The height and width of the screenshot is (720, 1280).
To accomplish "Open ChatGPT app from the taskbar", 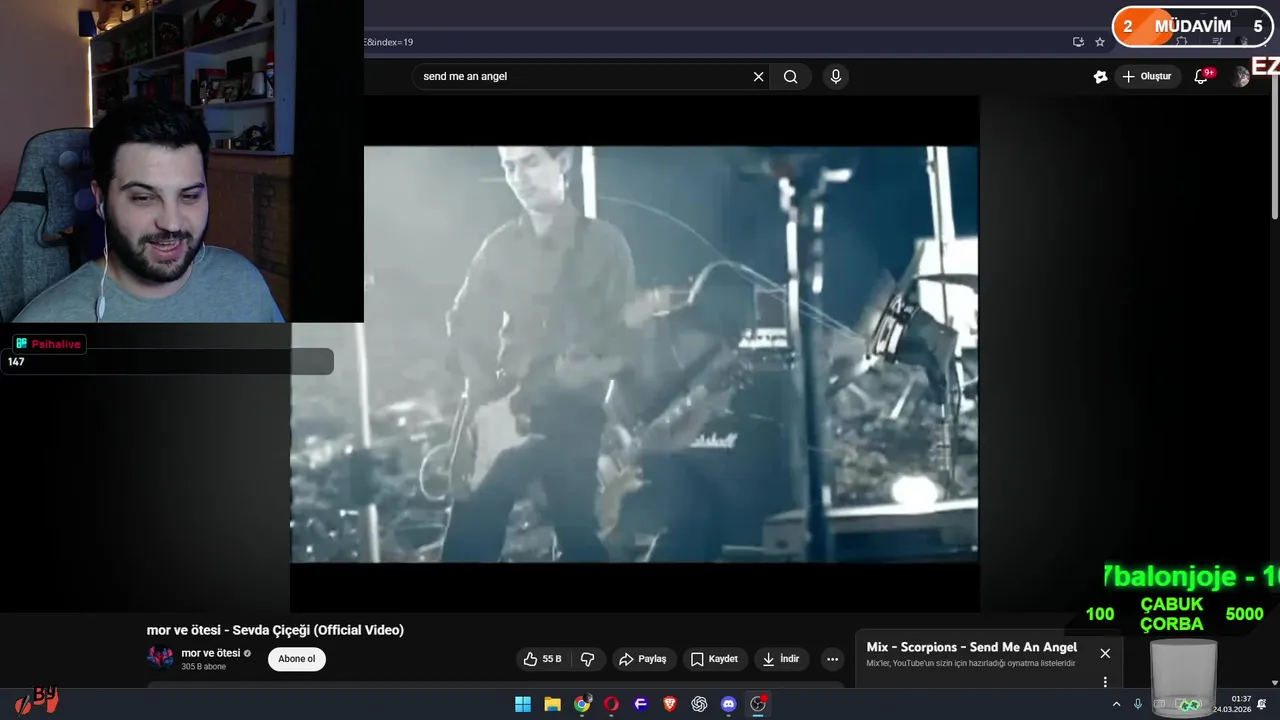I will click(x=699, y=704).
